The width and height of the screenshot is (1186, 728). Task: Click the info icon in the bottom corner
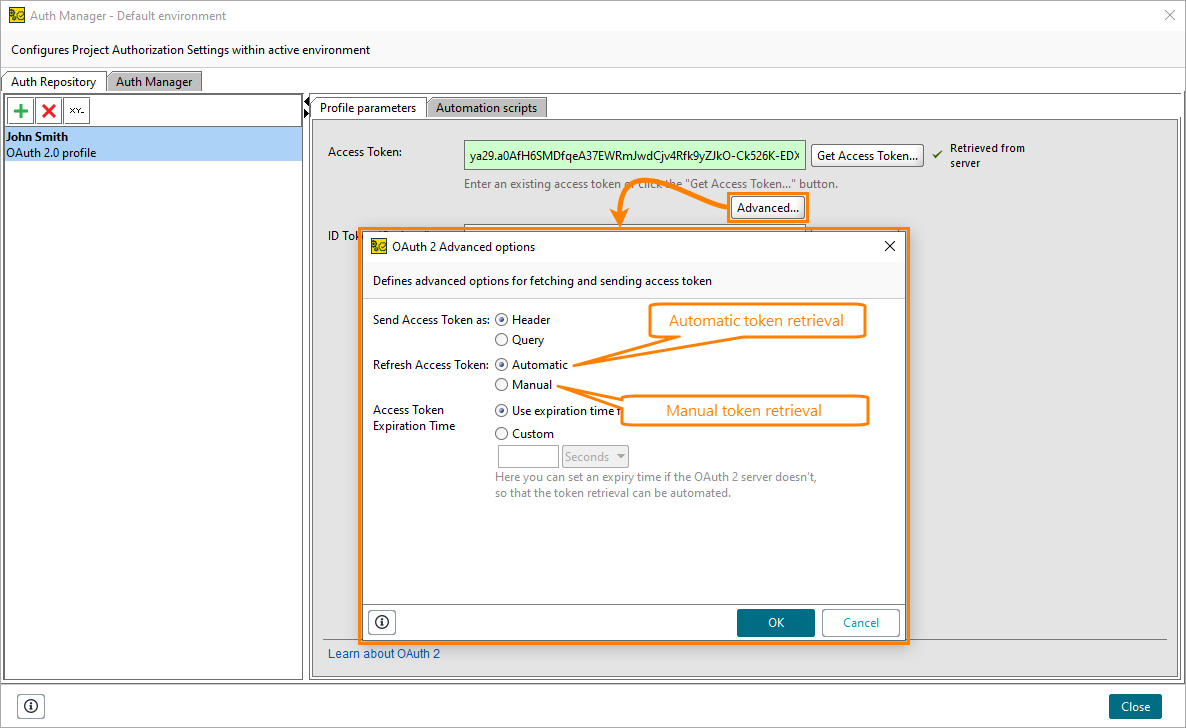[31, 706]
